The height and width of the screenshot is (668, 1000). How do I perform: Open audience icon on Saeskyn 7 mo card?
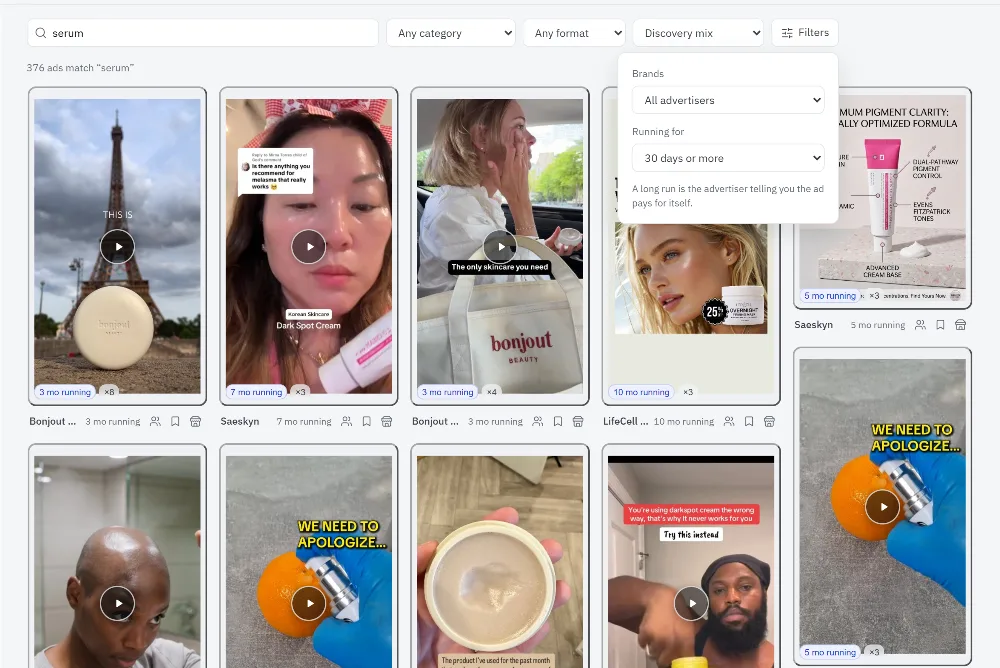pos(346,421)
